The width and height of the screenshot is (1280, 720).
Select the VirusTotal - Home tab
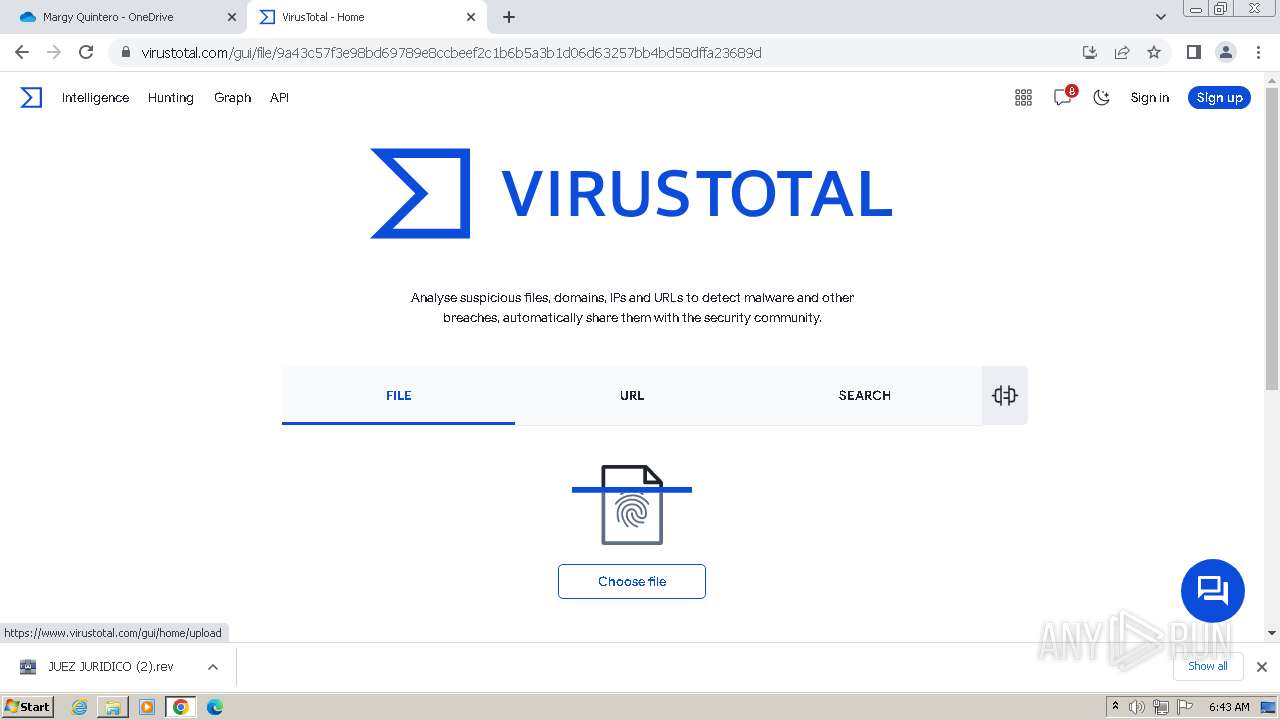pos(367,17)
